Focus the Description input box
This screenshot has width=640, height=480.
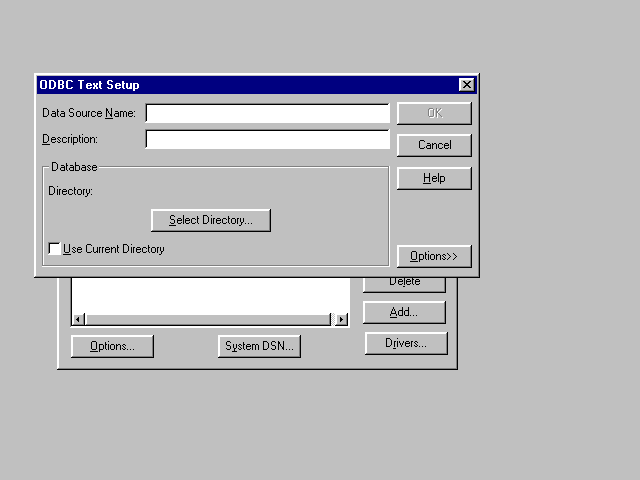point(267,139)
